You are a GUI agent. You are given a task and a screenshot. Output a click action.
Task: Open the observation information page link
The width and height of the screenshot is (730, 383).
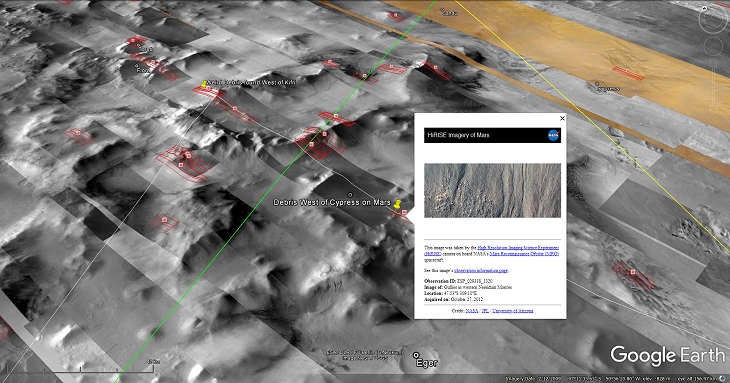(x=481, y=270)
